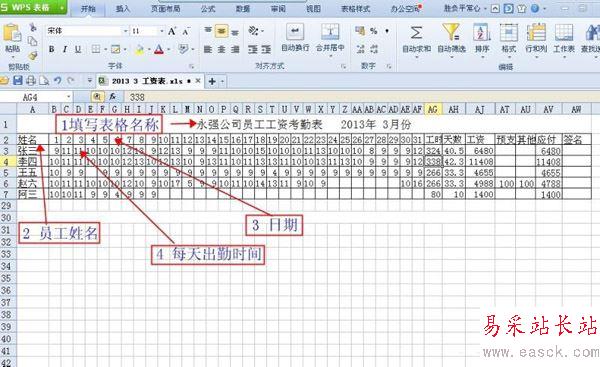Click the plus button for new document

point(212,81)
